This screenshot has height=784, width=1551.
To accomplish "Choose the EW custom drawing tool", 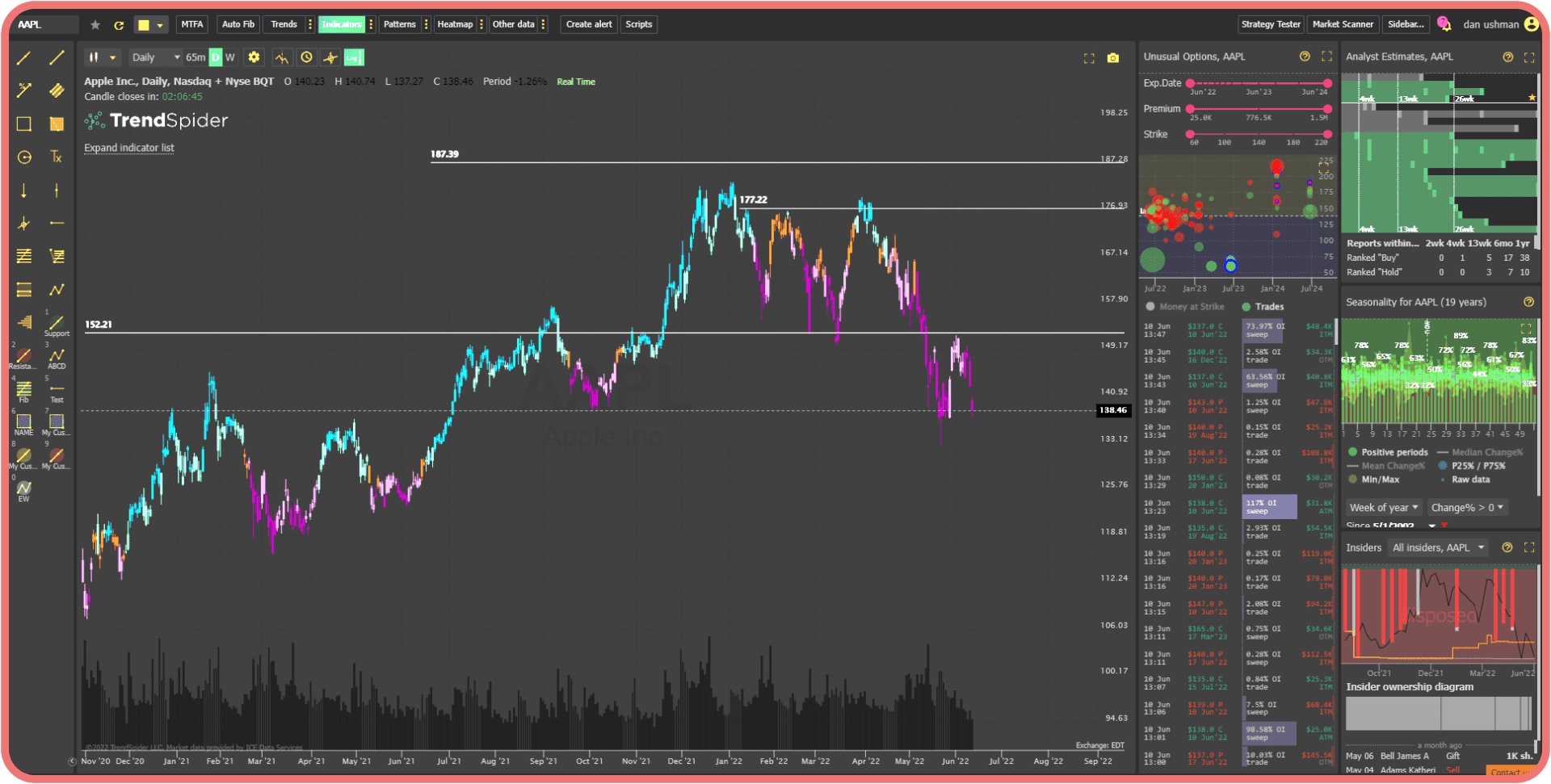I will [24, 492].
